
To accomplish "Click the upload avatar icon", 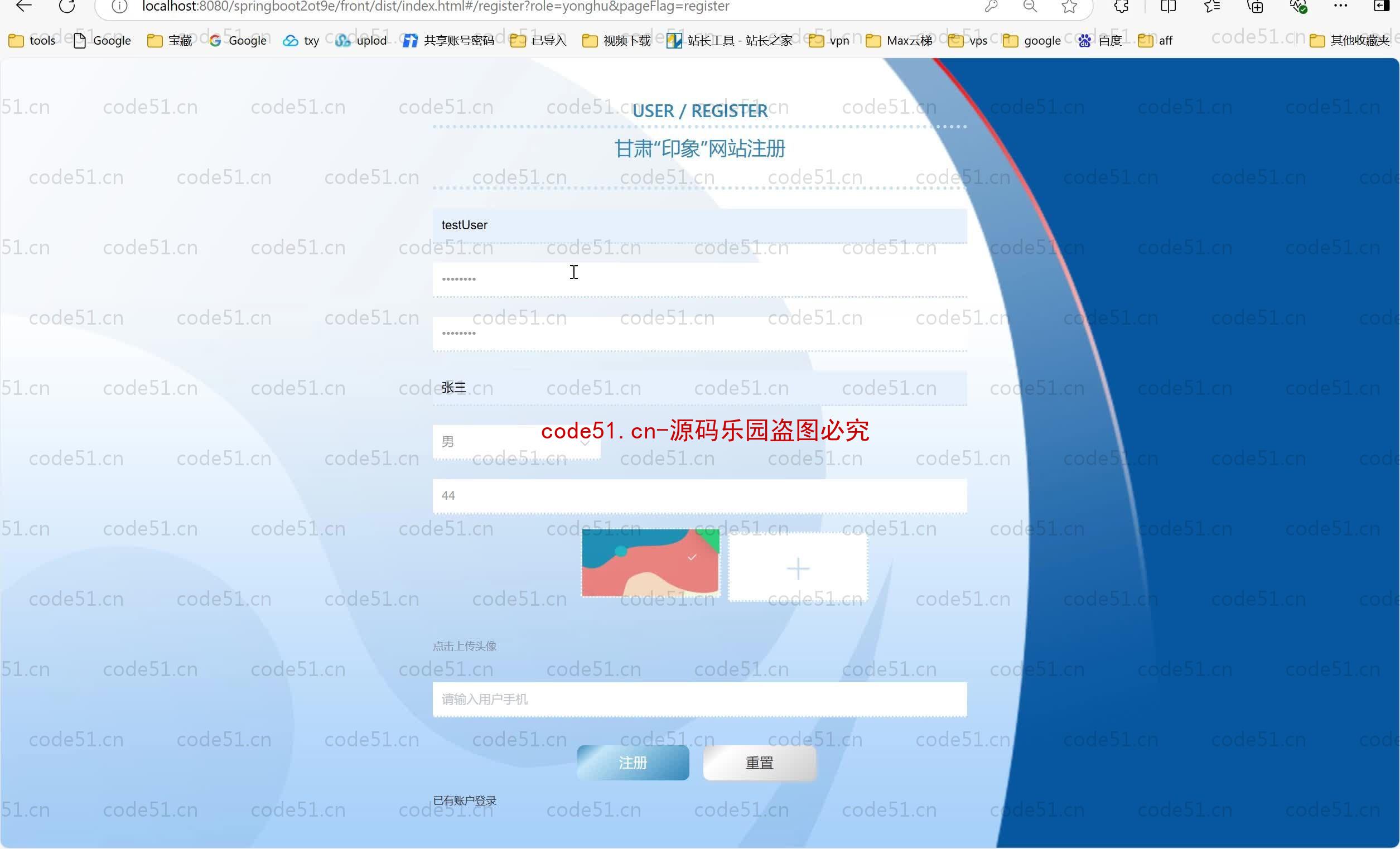I will click(798, 568).
